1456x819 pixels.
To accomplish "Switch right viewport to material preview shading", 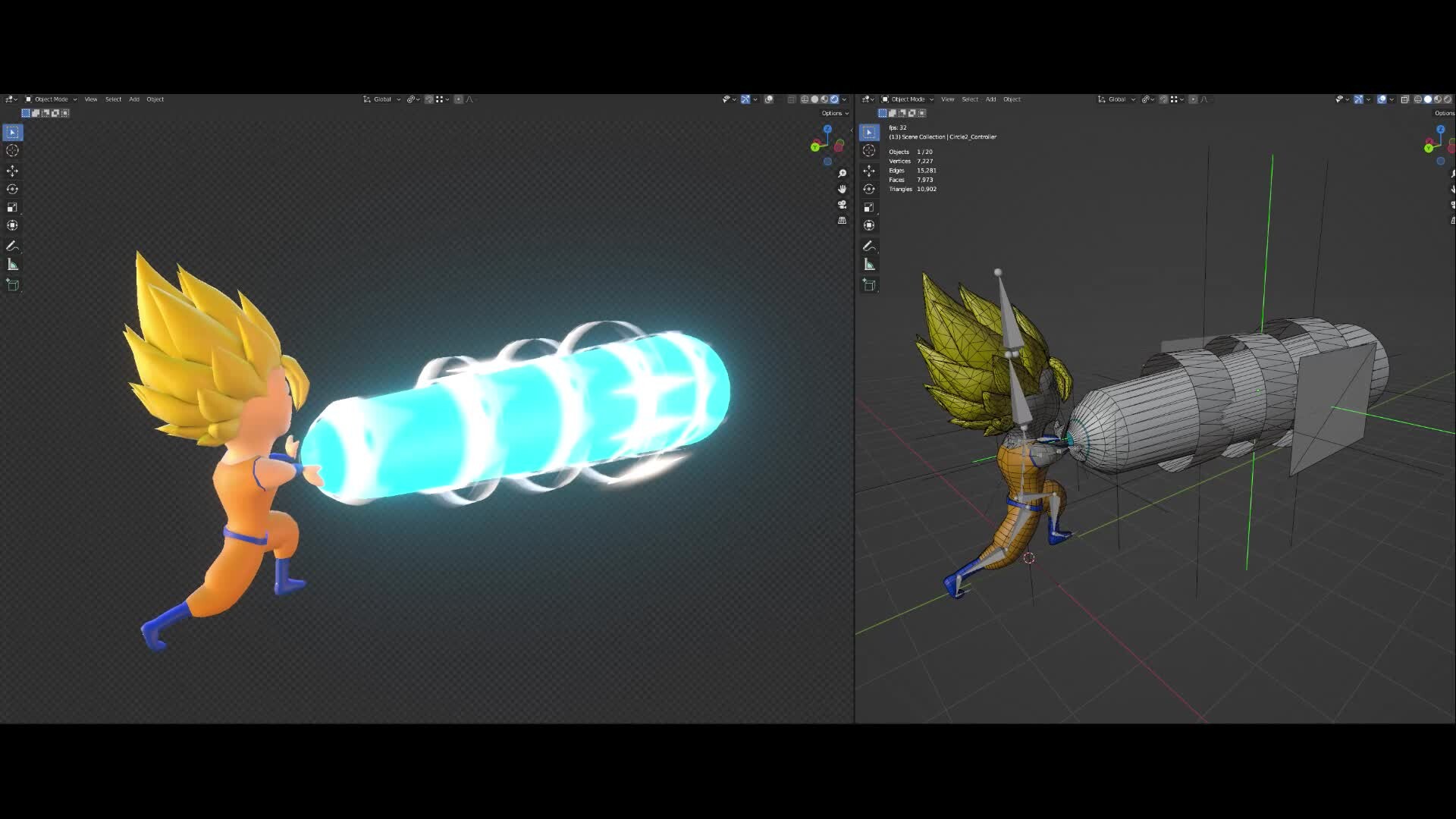I will [1437, 99].
